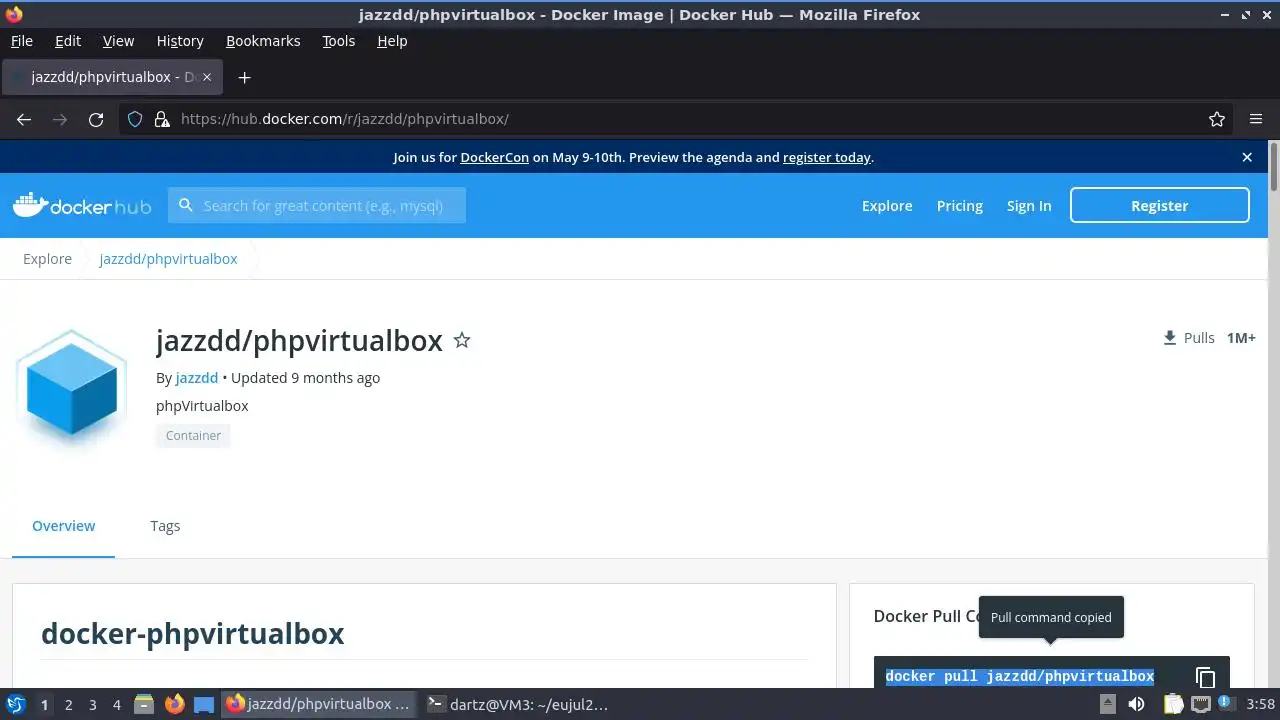Launch Firefox from taskbar quick launcher
The image size is (1280, 720).
pyautogui.click(x=174, y=704)
